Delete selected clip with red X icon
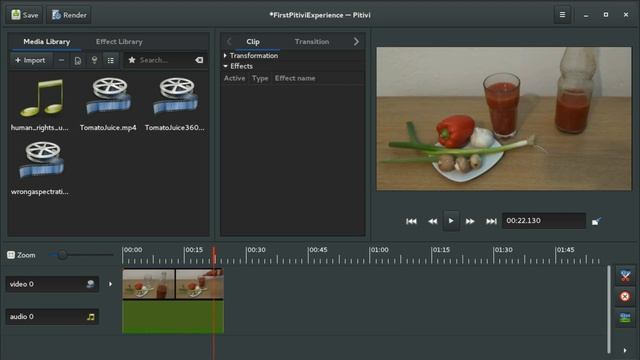 click(x=625, y=296)
